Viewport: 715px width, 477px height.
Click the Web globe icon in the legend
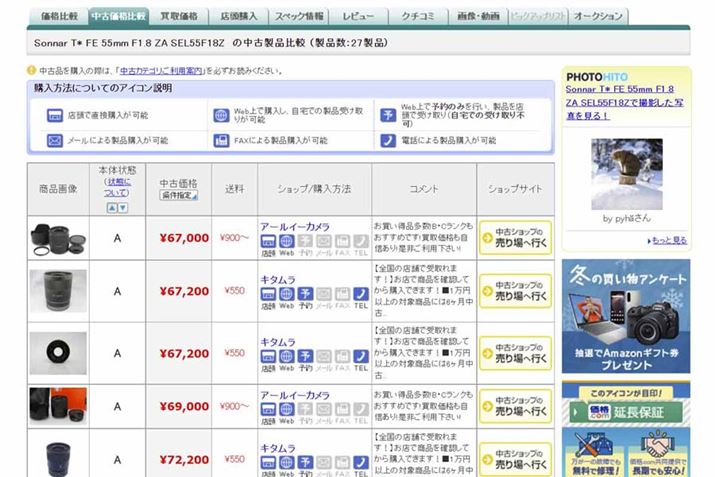point(220,115)
